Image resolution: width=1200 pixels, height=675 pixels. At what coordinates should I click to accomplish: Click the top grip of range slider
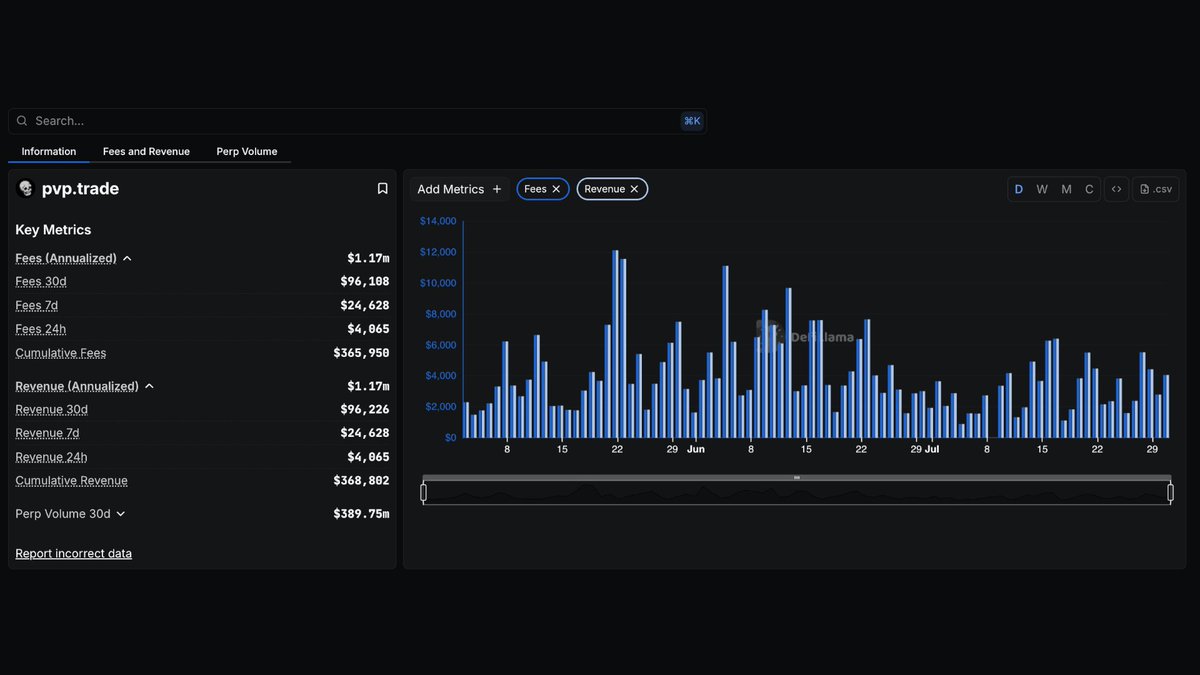[x=797, y=478]
